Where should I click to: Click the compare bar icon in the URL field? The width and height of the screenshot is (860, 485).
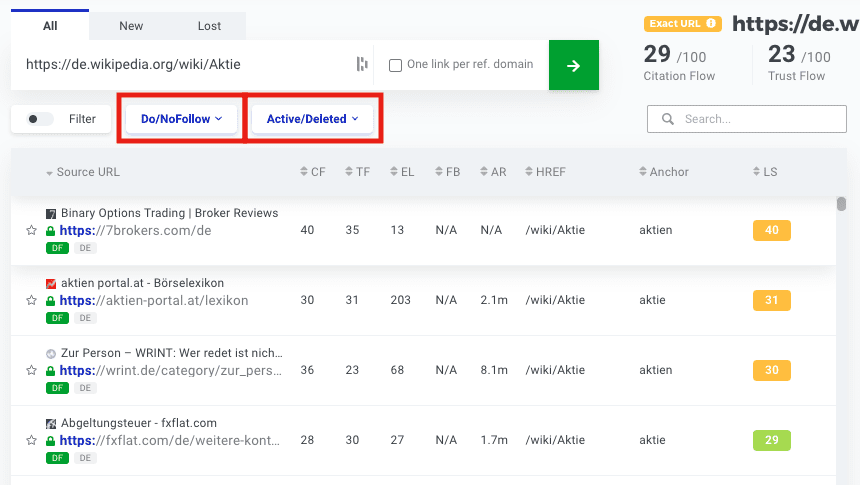pyautogui.click(x=362, y=64)
